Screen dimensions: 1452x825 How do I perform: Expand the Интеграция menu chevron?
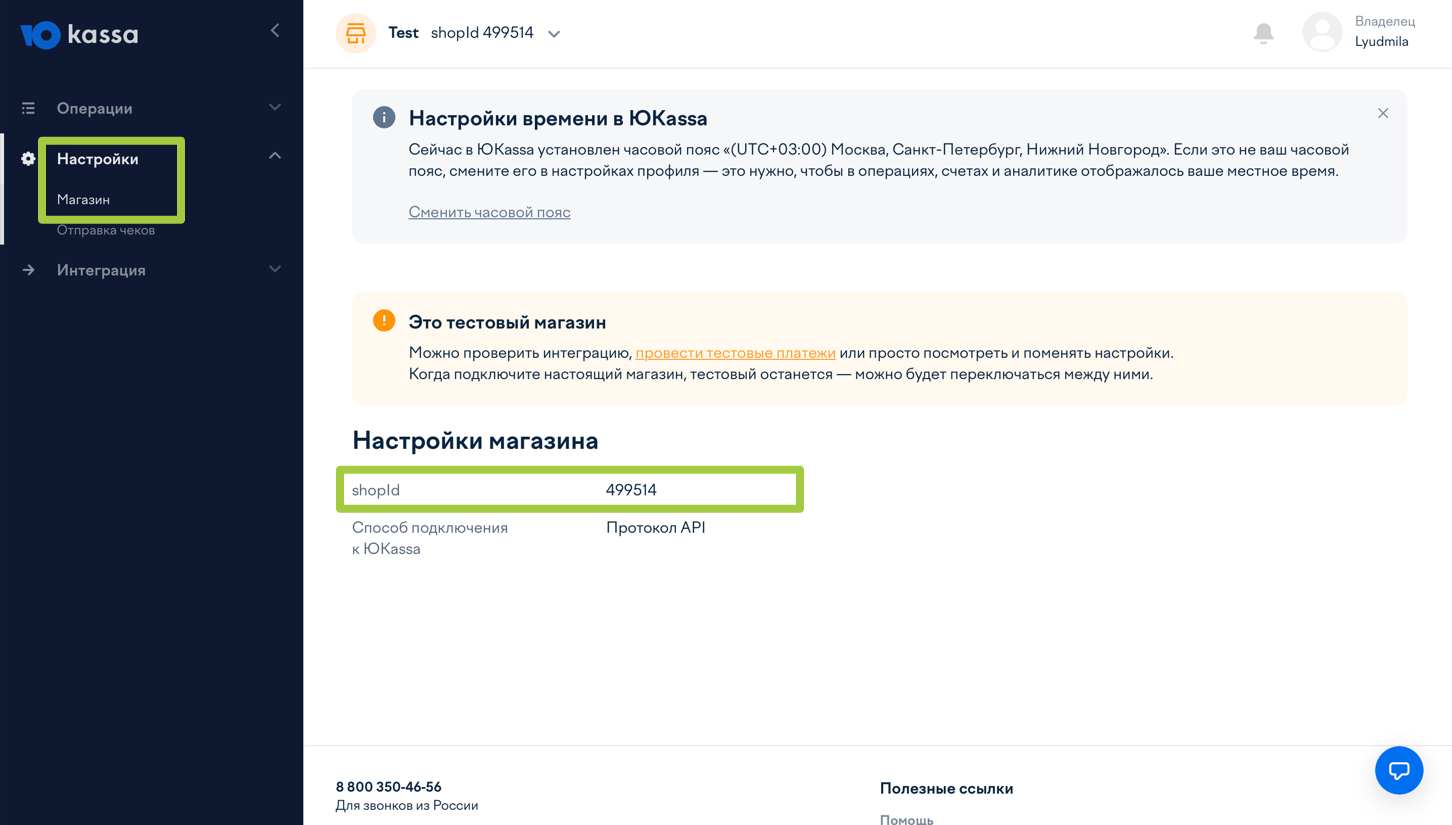click(275, 269)
